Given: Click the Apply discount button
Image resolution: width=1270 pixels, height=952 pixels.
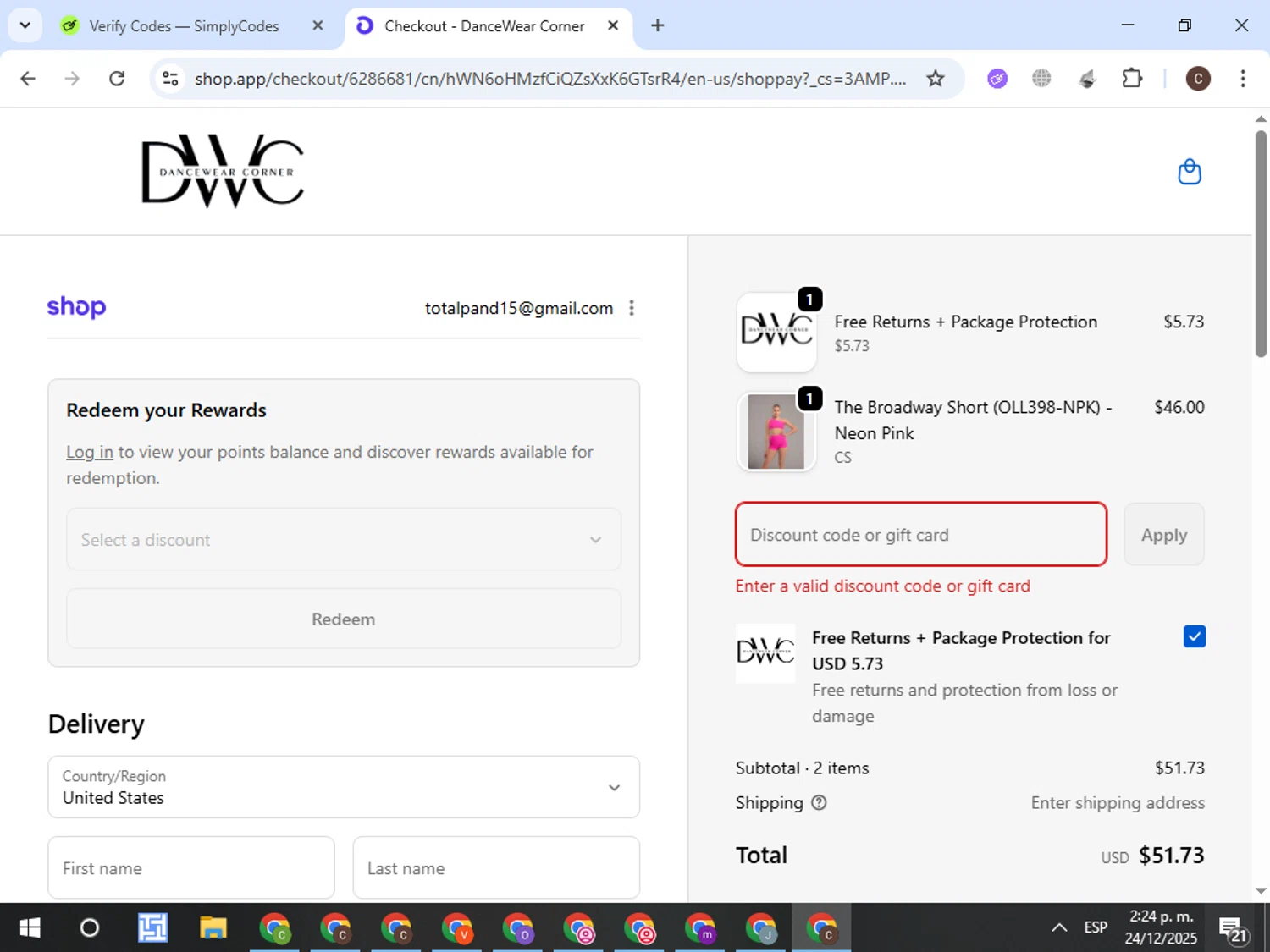Looking at the screenshot, I should coord(1164,535).
